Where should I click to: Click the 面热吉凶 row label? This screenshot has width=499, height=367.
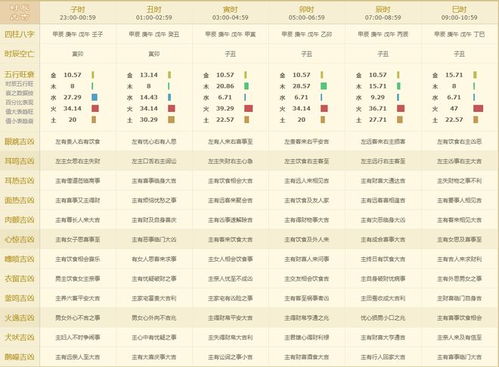19,200
